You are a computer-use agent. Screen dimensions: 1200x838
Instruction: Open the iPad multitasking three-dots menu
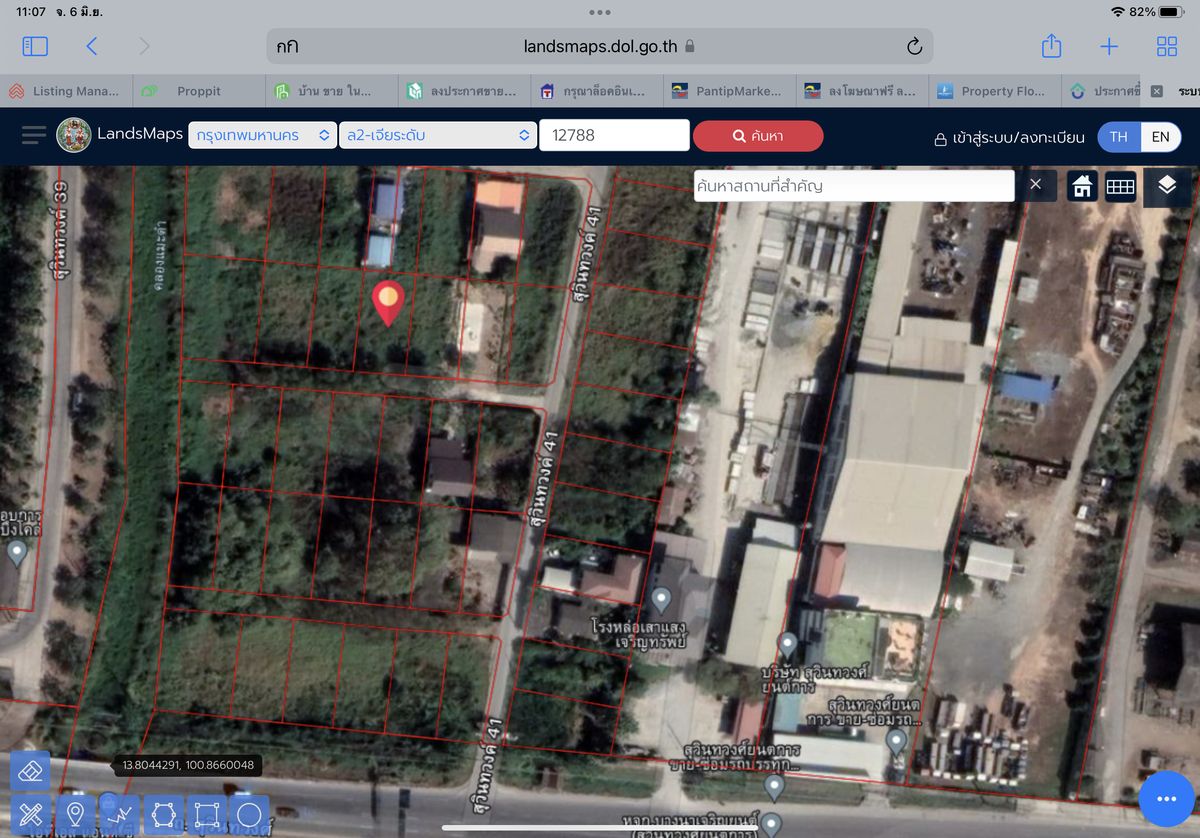(600, 12)
